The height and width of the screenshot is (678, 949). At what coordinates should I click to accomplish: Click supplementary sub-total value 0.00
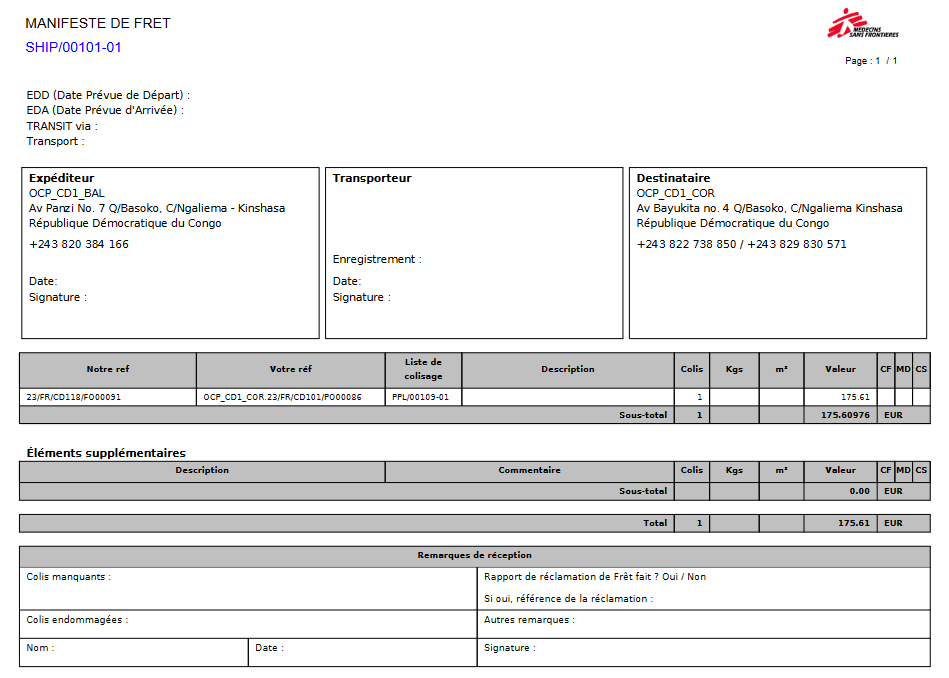[859, 492]
